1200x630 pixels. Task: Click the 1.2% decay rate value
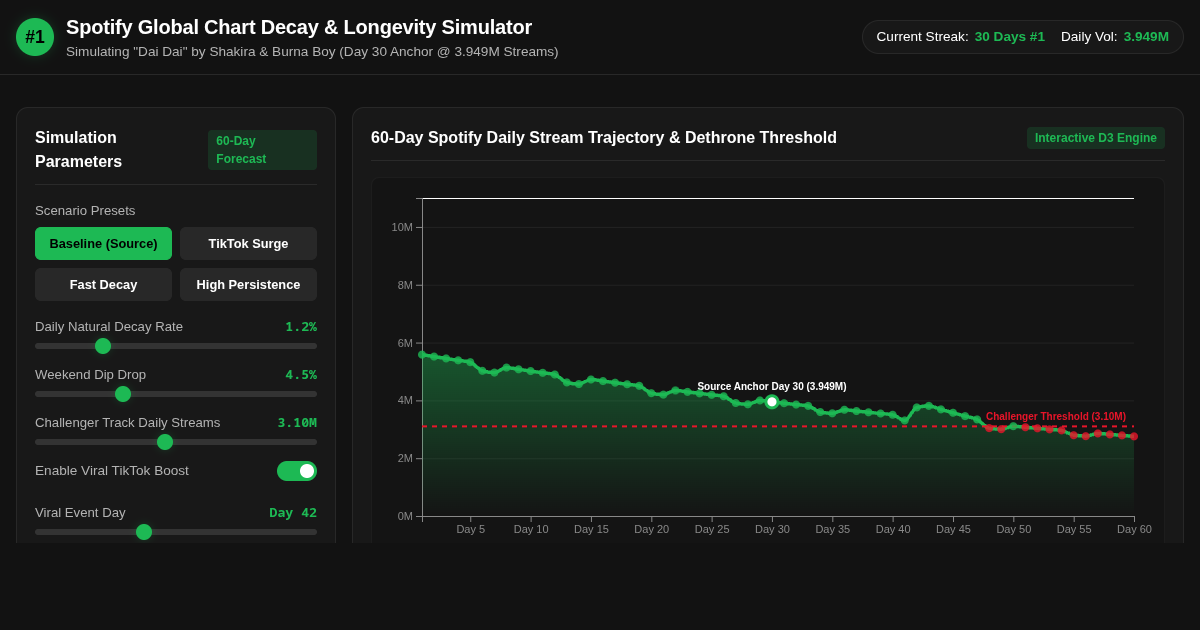tap(301, 327)
